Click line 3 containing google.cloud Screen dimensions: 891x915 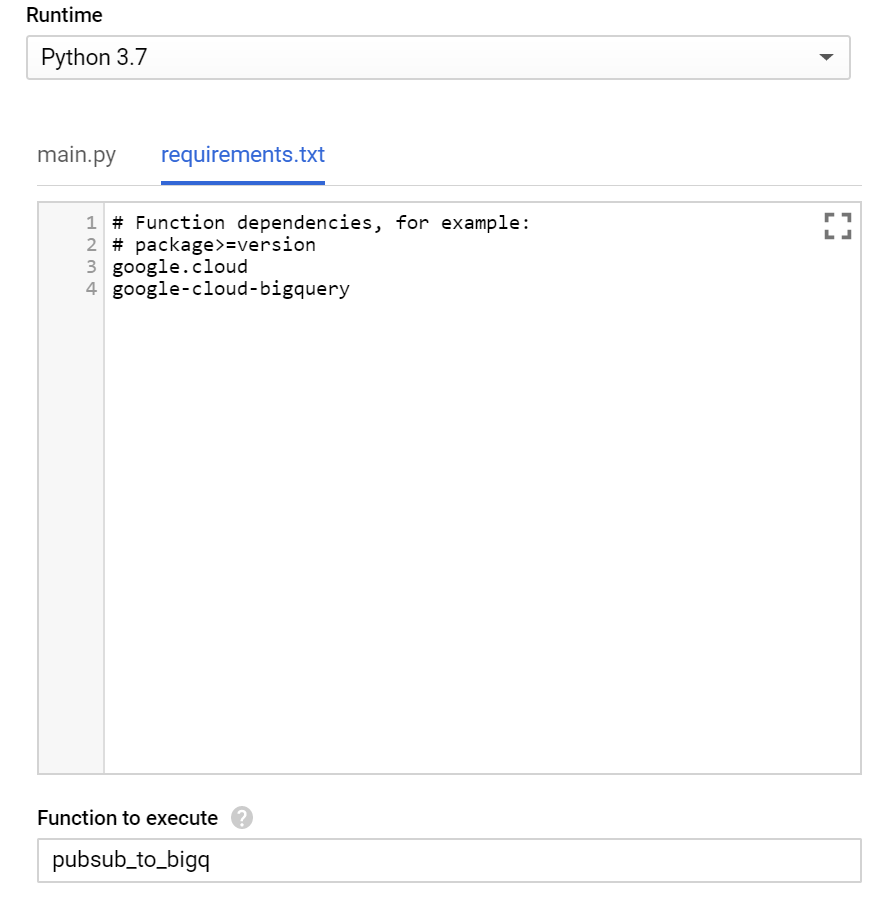pos(180,266)
